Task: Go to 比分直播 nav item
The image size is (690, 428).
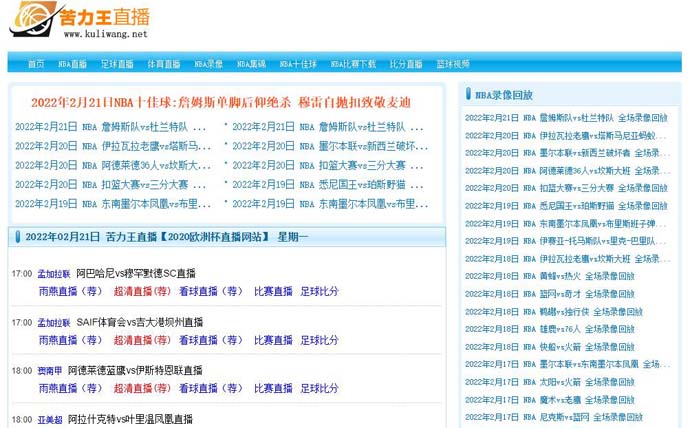Action: pos(406,64)
